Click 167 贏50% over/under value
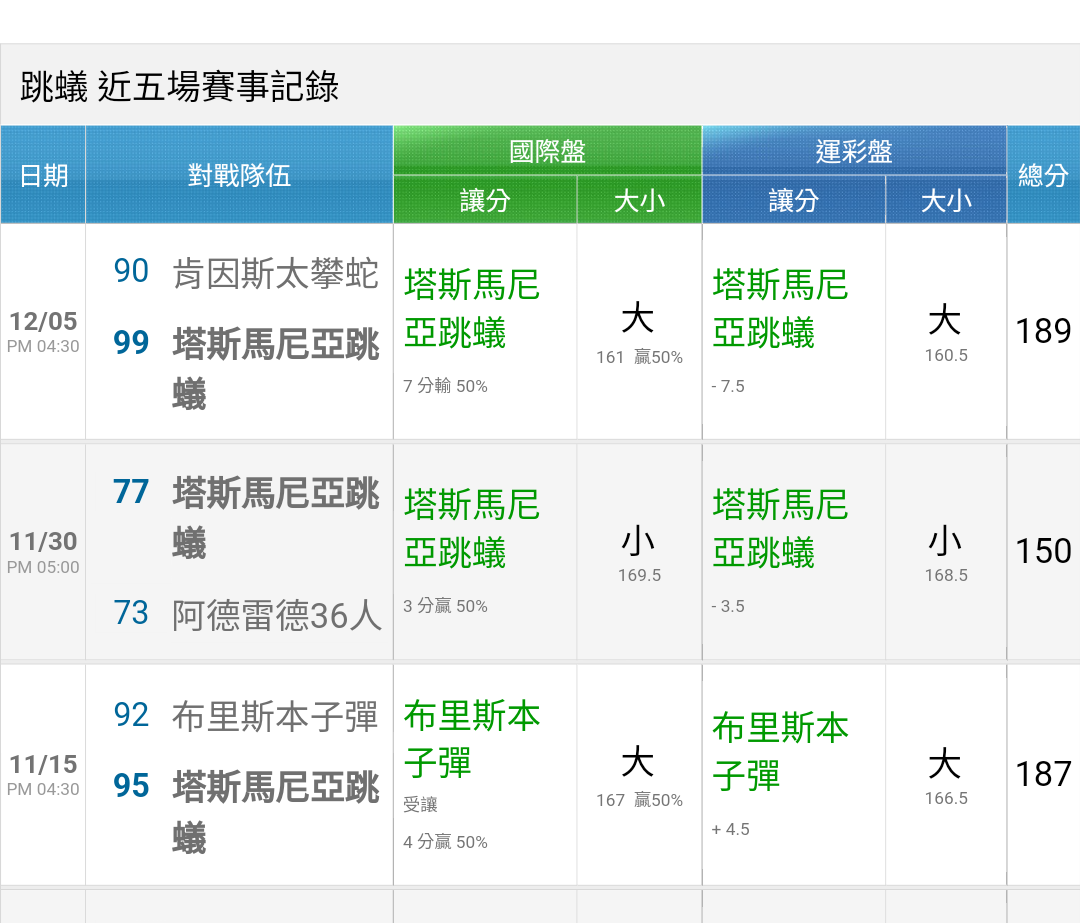Image resolution: width=1080 pixels, height=923 pixels. [x=639, y=800]
